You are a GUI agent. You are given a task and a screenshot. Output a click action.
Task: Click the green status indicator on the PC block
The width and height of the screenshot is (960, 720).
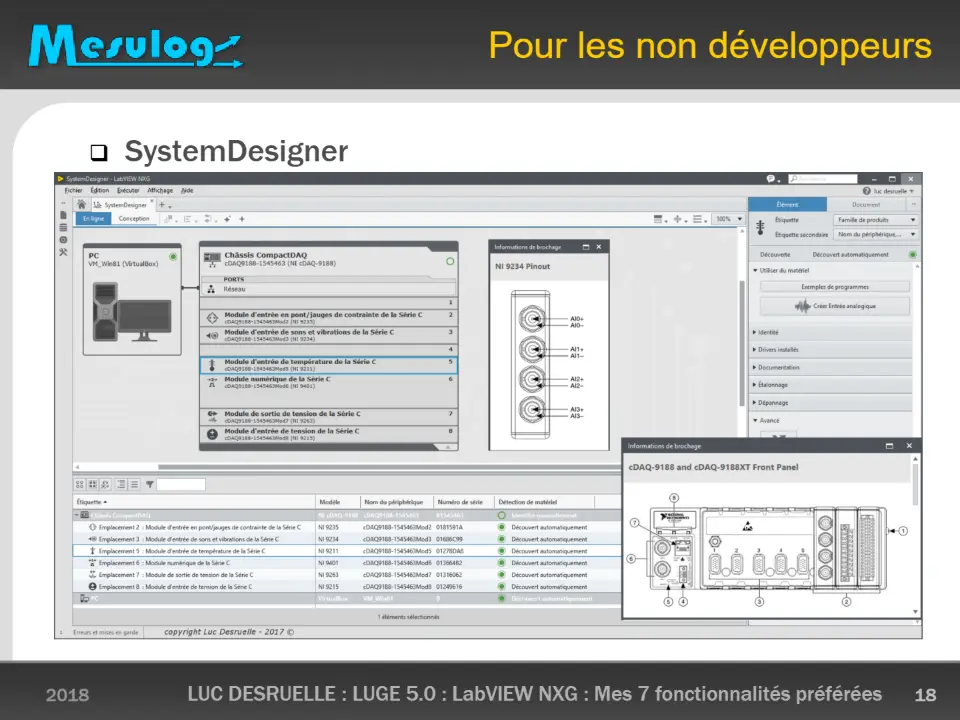[173, 257]
